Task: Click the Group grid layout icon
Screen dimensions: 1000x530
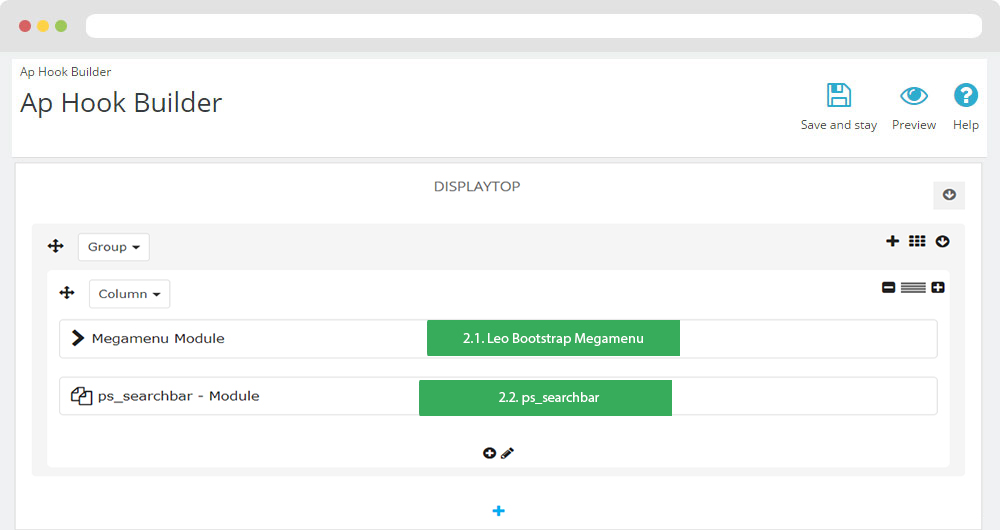Action: 918,241
